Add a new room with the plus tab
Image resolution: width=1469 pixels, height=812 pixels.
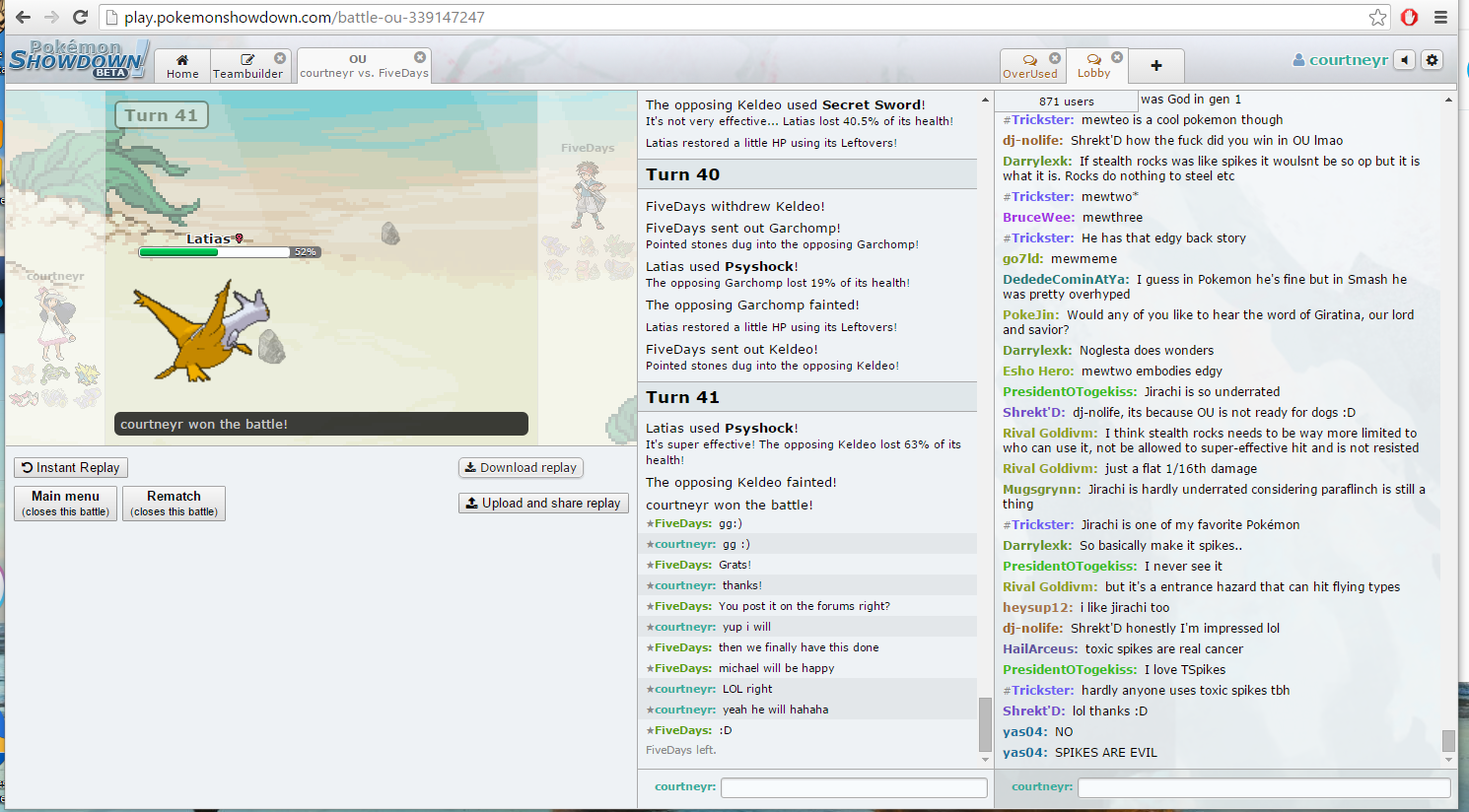tap(1156, 66)
